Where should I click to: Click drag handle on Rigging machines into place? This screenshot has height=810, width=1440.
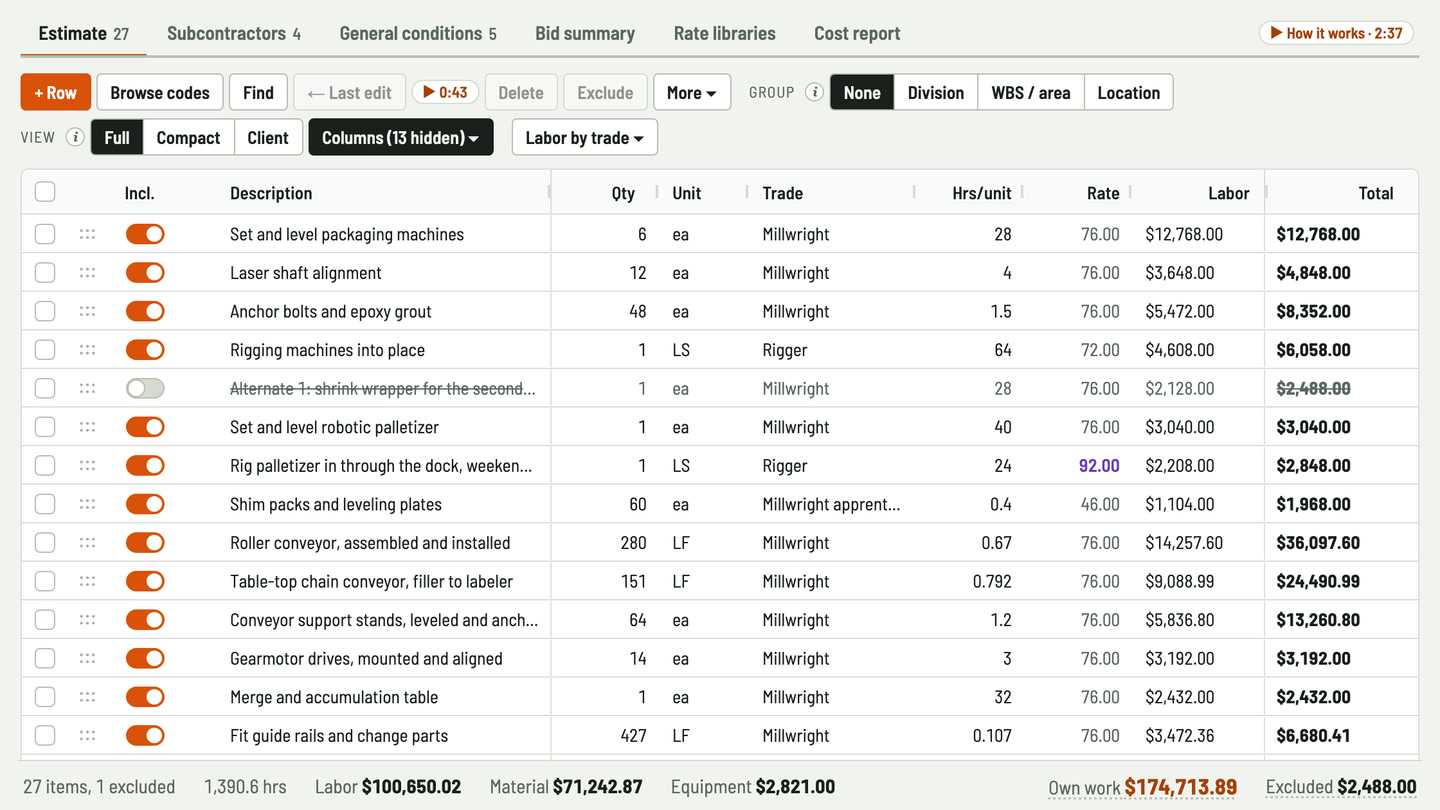tap(87, 350)
